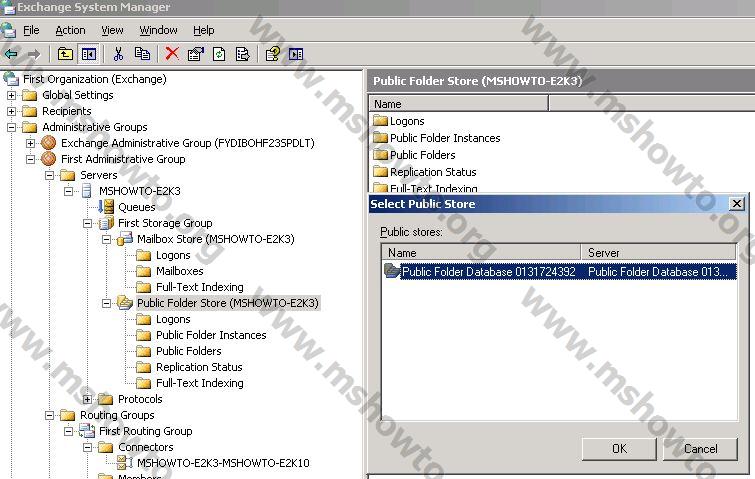Close the Select Public Store dialog
The image size is (755, 479).
[737, 204]
